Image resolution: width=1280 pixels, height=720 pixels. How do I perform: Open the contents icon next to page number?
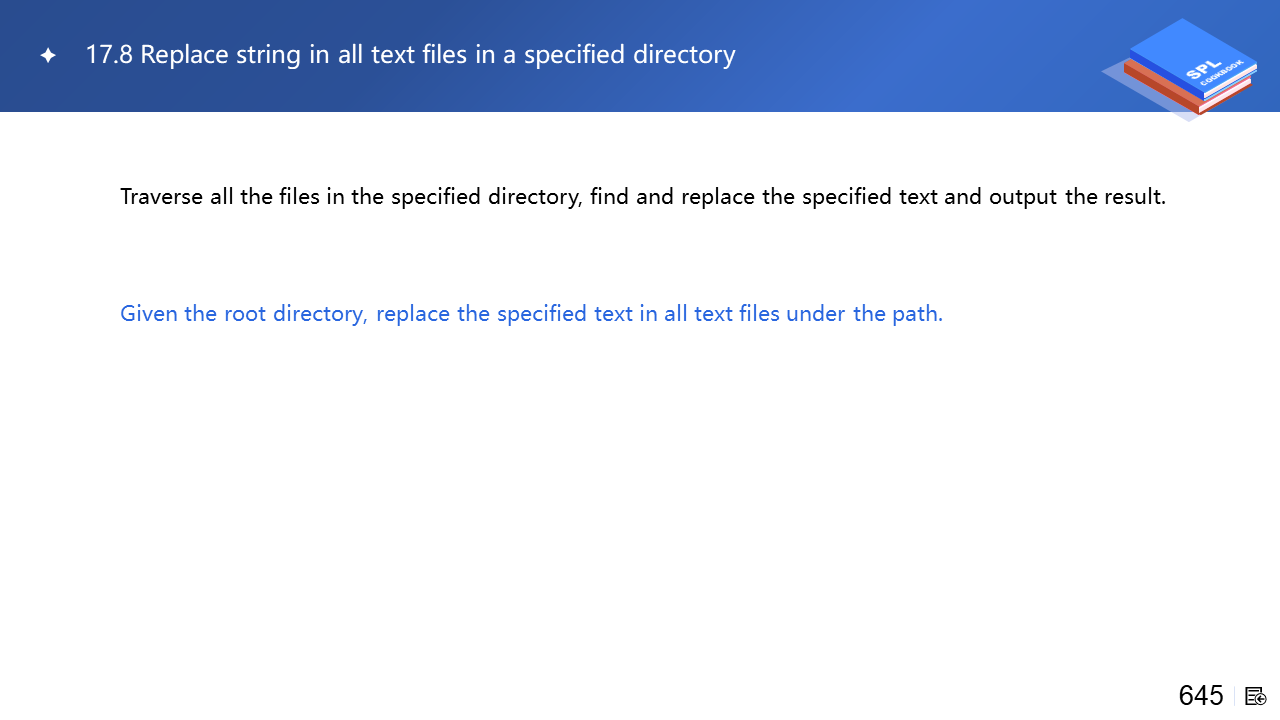point(1256,696)
